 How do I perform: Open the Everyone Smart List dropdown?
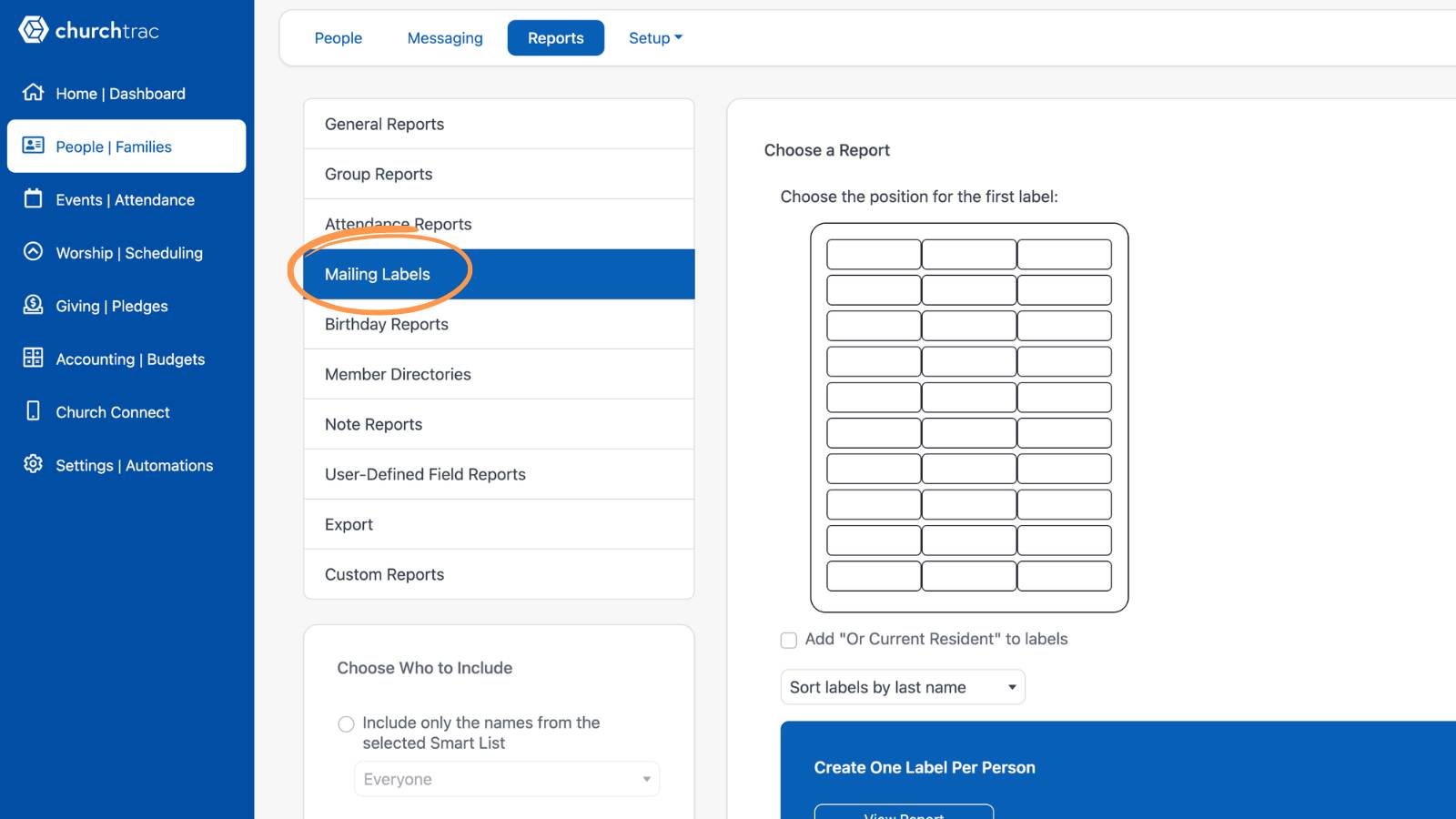coord(507,779)
